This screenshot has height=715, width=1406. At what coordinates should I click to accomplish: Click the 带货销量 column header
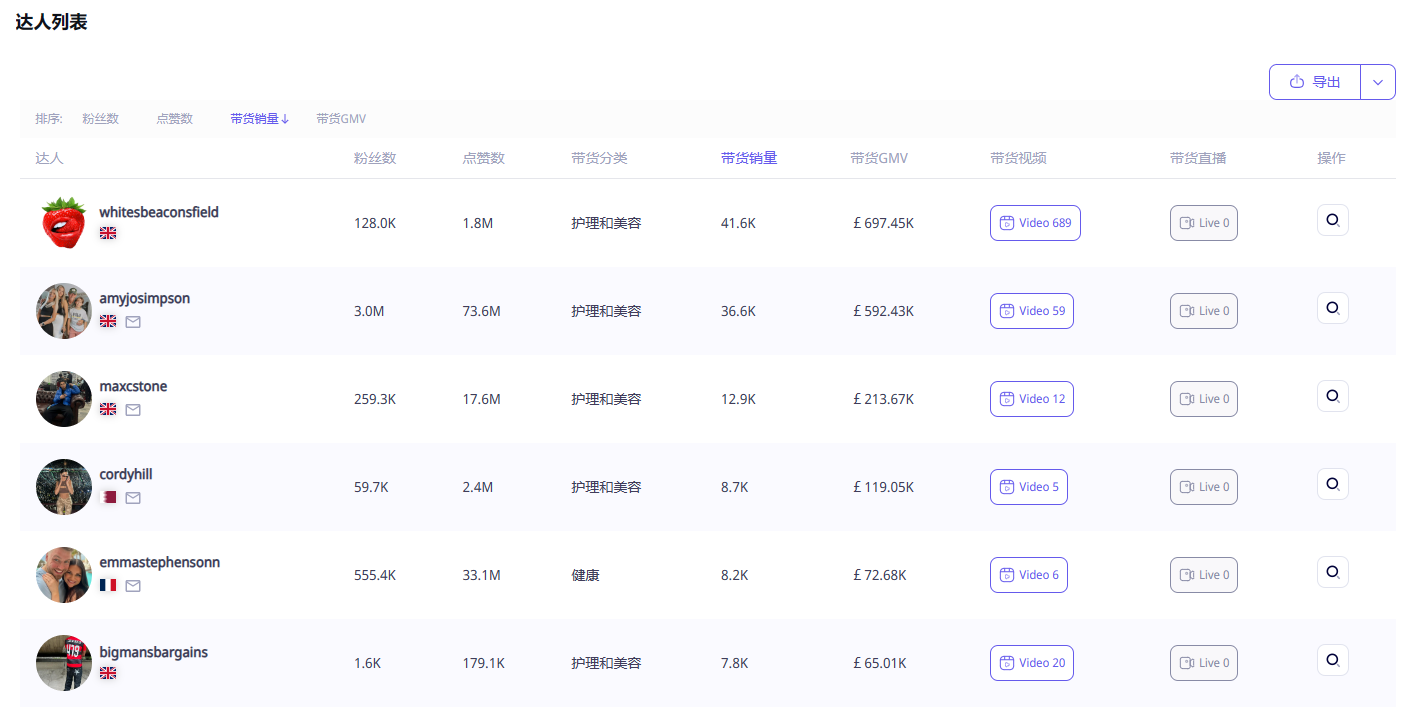tap(749, 158)
